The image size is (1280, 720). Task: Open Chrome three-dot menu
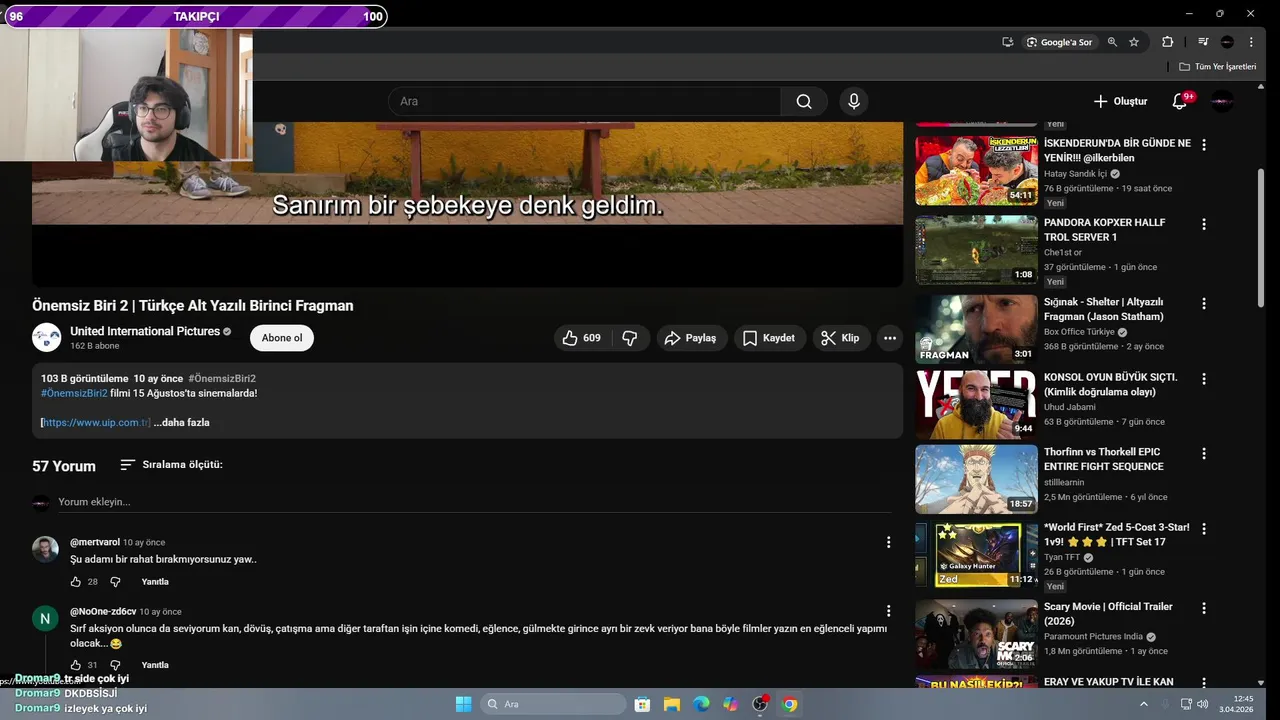click(x=1251, y=42)
